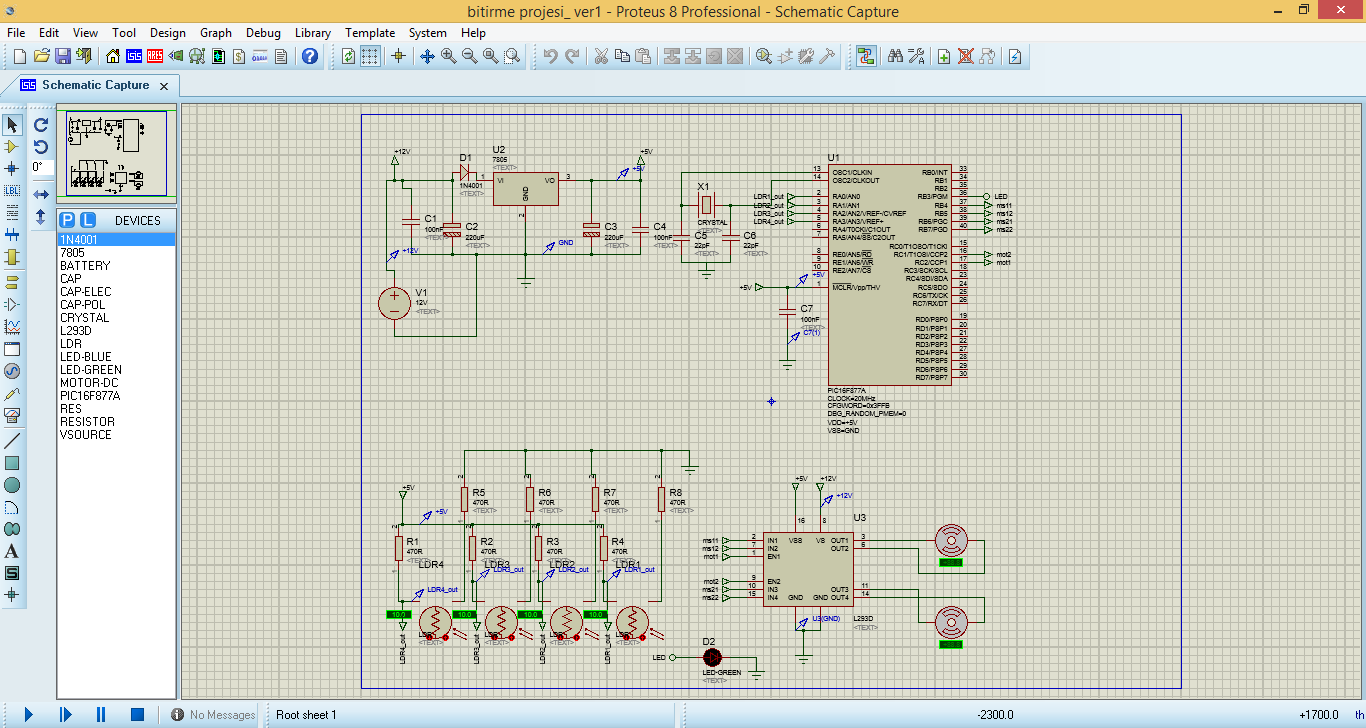Screen dimensions: 1366x728
Task: Open the File menu
Action: (x=16, y=33)
